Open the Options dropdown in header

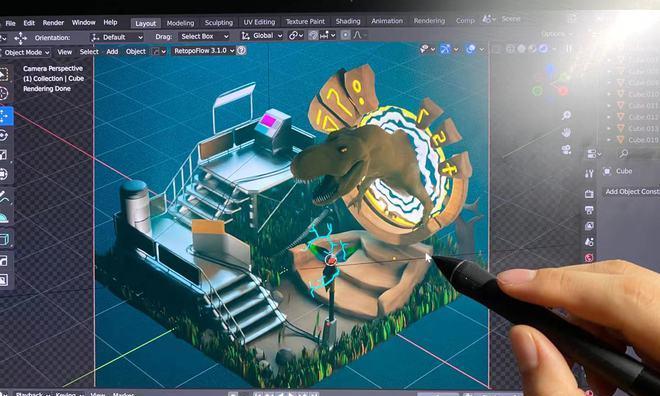(x=556, y=34)
